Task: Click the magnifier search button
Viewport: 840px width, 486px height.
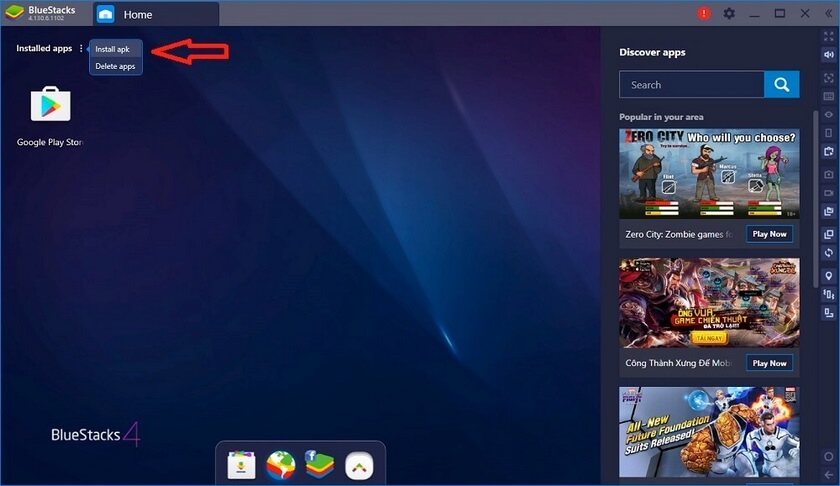Action: 782,85
